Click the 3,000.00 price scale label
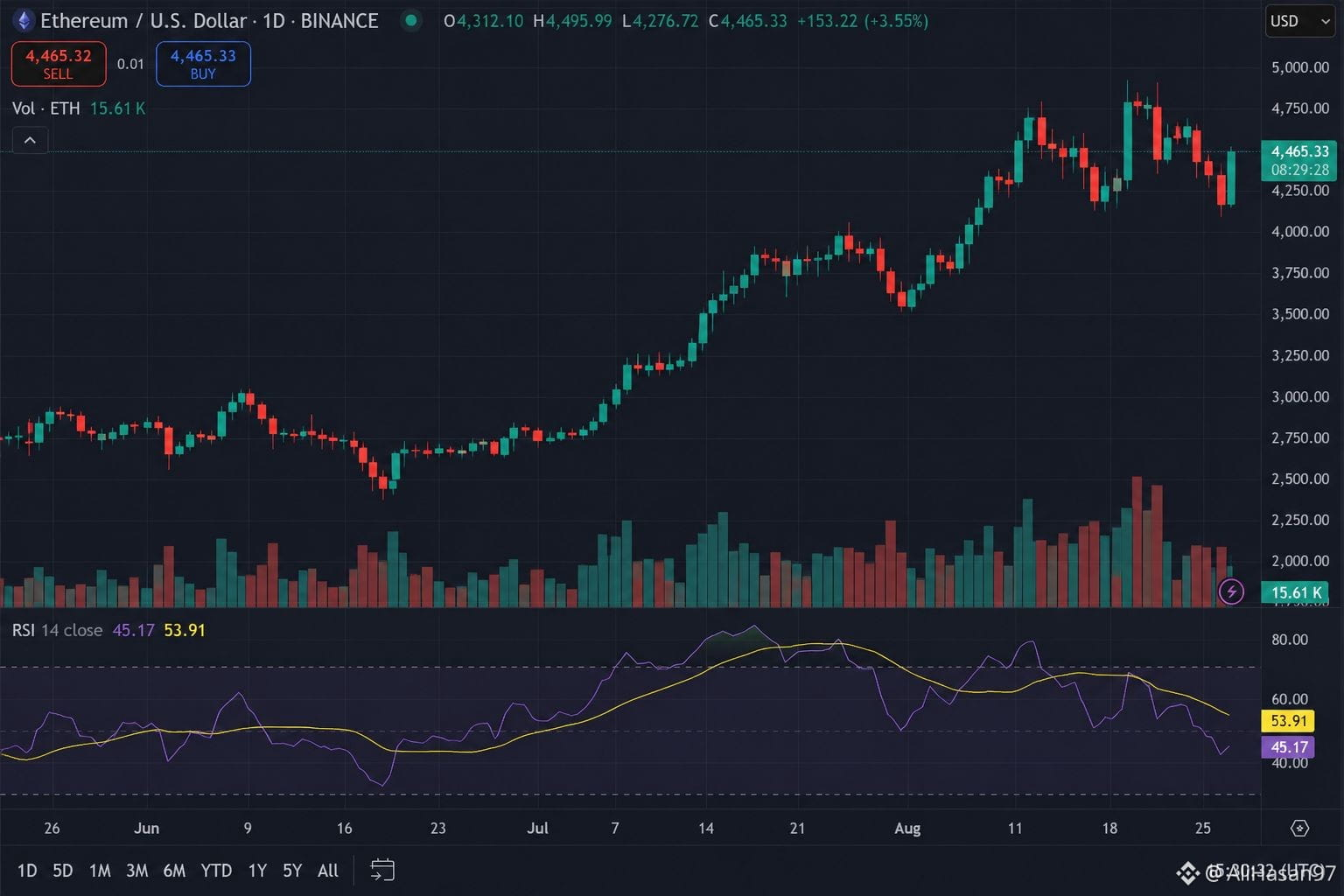 coord(1300,396)
